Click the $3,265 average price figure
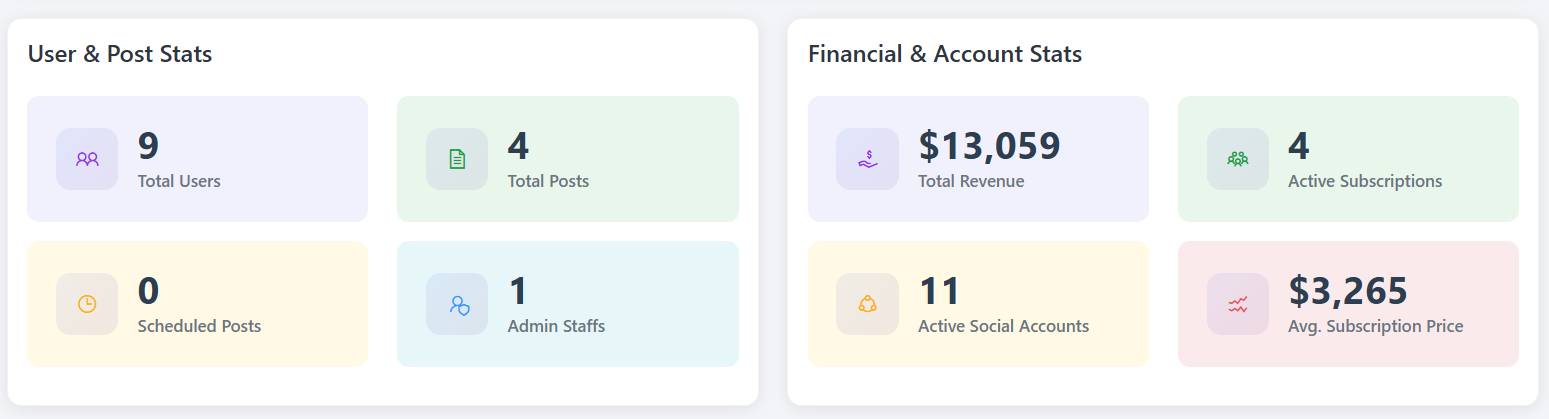Viewport: 1549px width, 419px height. point(1348,291)
